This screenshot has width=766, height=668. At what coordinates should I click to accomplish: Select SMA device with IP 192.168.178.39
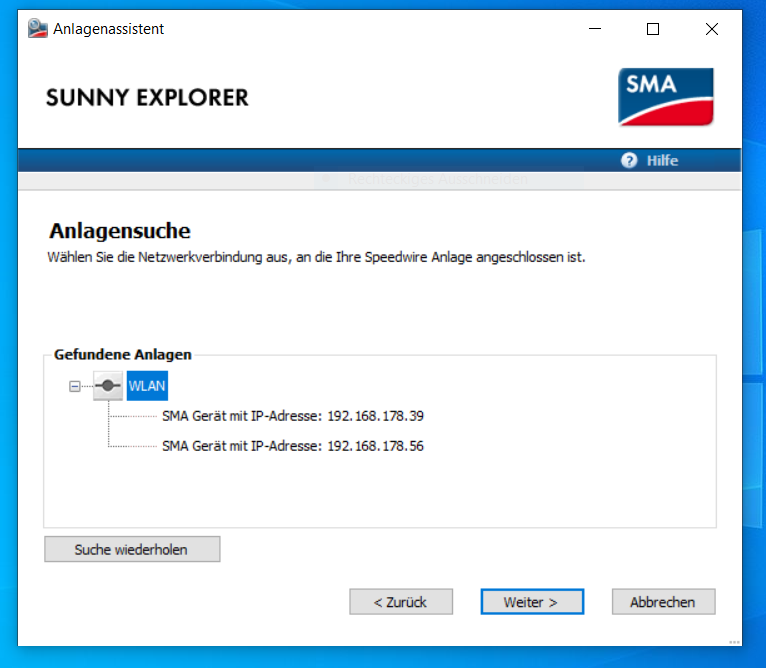point(293,416)
